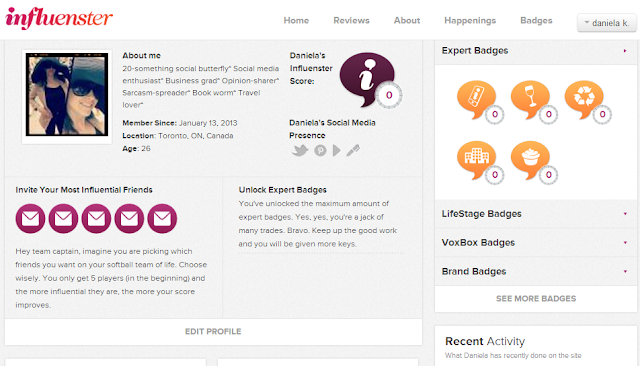This screenshot has width=640, height=366.
Task: Click the SEE MORE BADGES link
Action: (x=536, y=299)
